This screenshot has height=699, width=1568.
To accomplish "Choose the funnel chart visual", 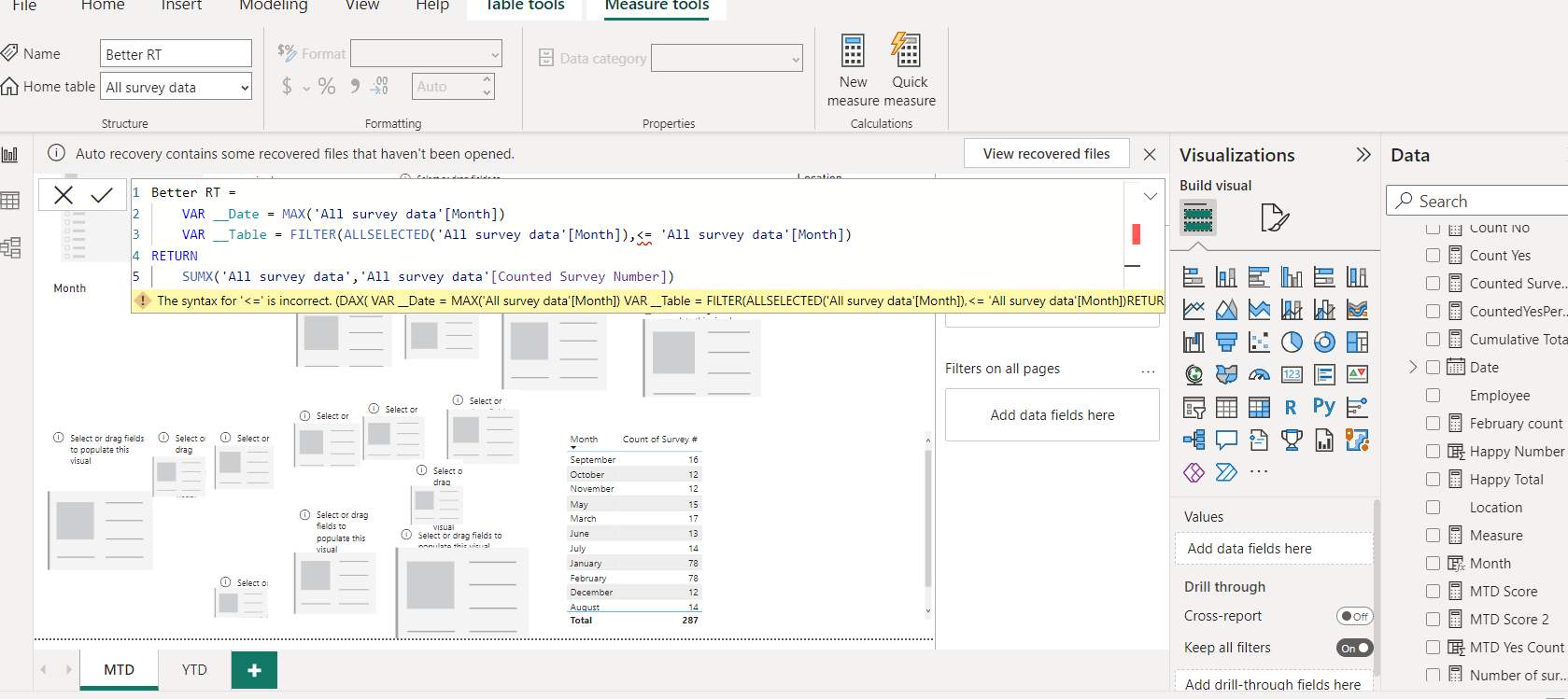I will 1226,342.
